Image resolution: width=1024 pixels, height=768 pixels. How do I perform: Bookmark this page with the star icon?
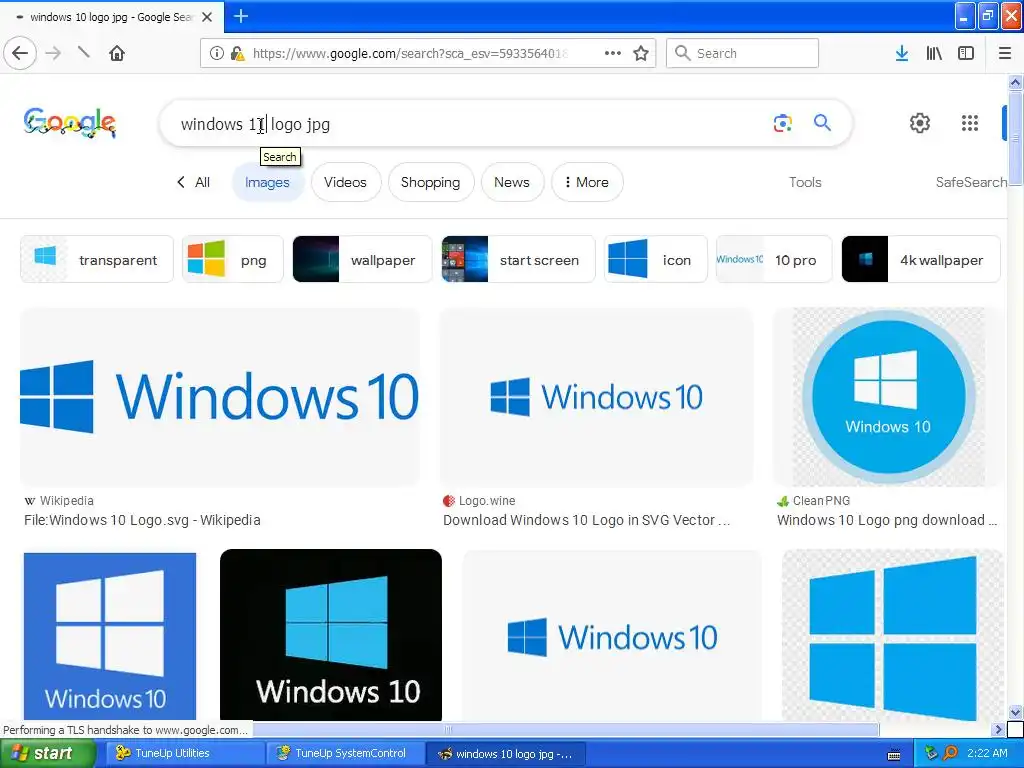(641, 53)
